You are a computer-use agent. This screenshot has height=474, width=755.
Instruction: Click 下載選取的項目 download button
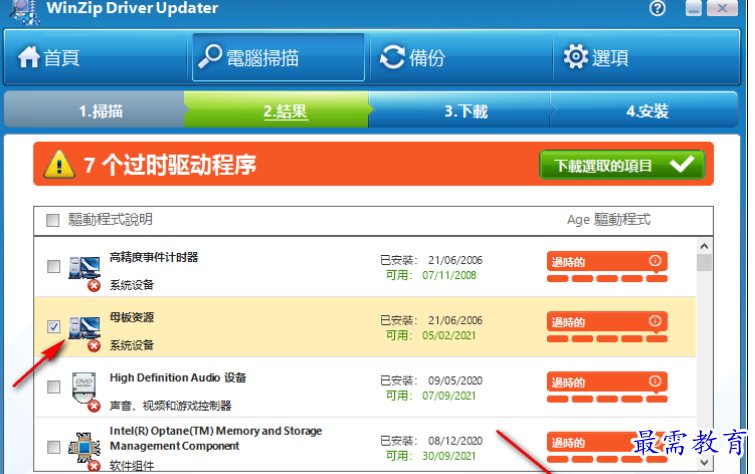[622, 165]
